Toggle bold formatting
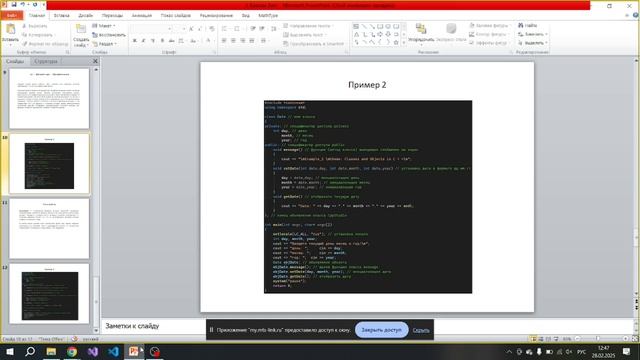Screen dimensions: 640x360 click(x=135, y=40)
